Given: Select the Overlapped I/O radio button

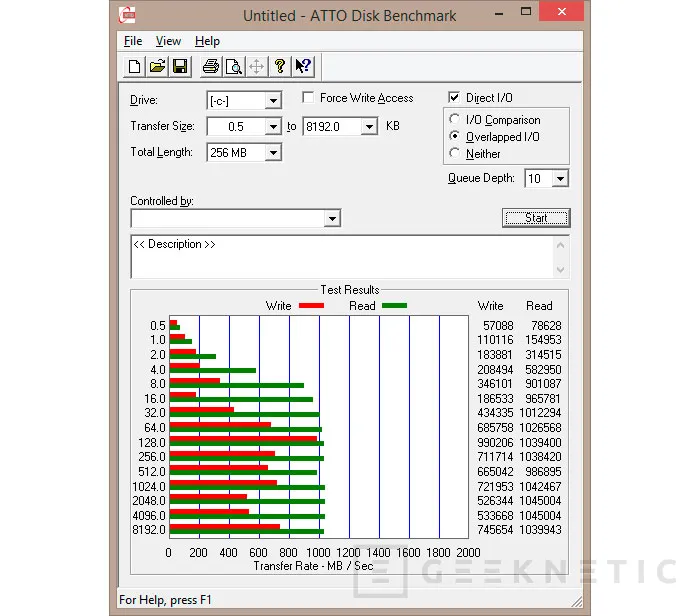Looking at the screenshot, I should [454, 136].
